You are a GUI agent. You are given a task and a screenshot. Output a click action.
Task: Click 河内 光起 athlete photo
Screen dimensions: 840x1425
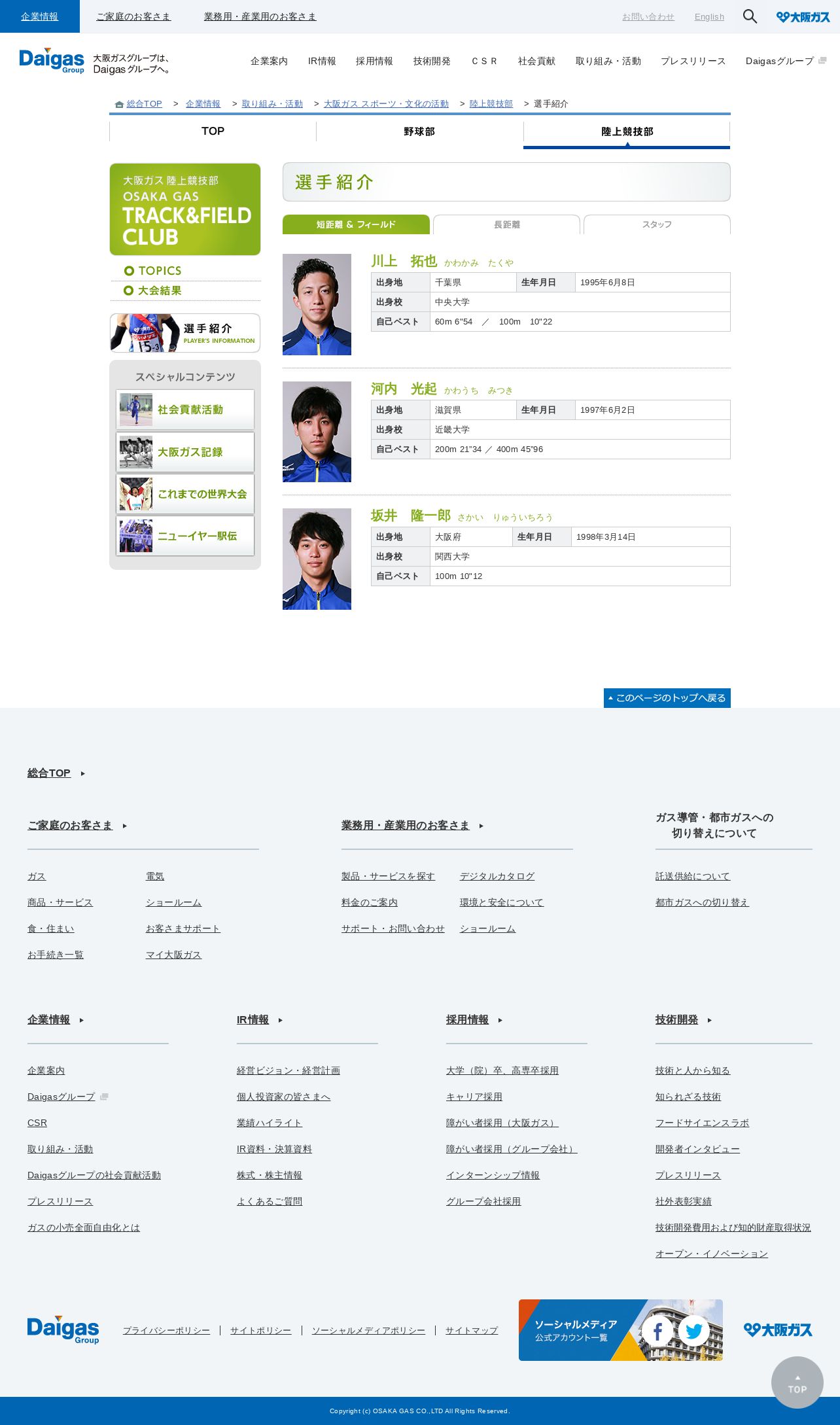pos(317,432)
